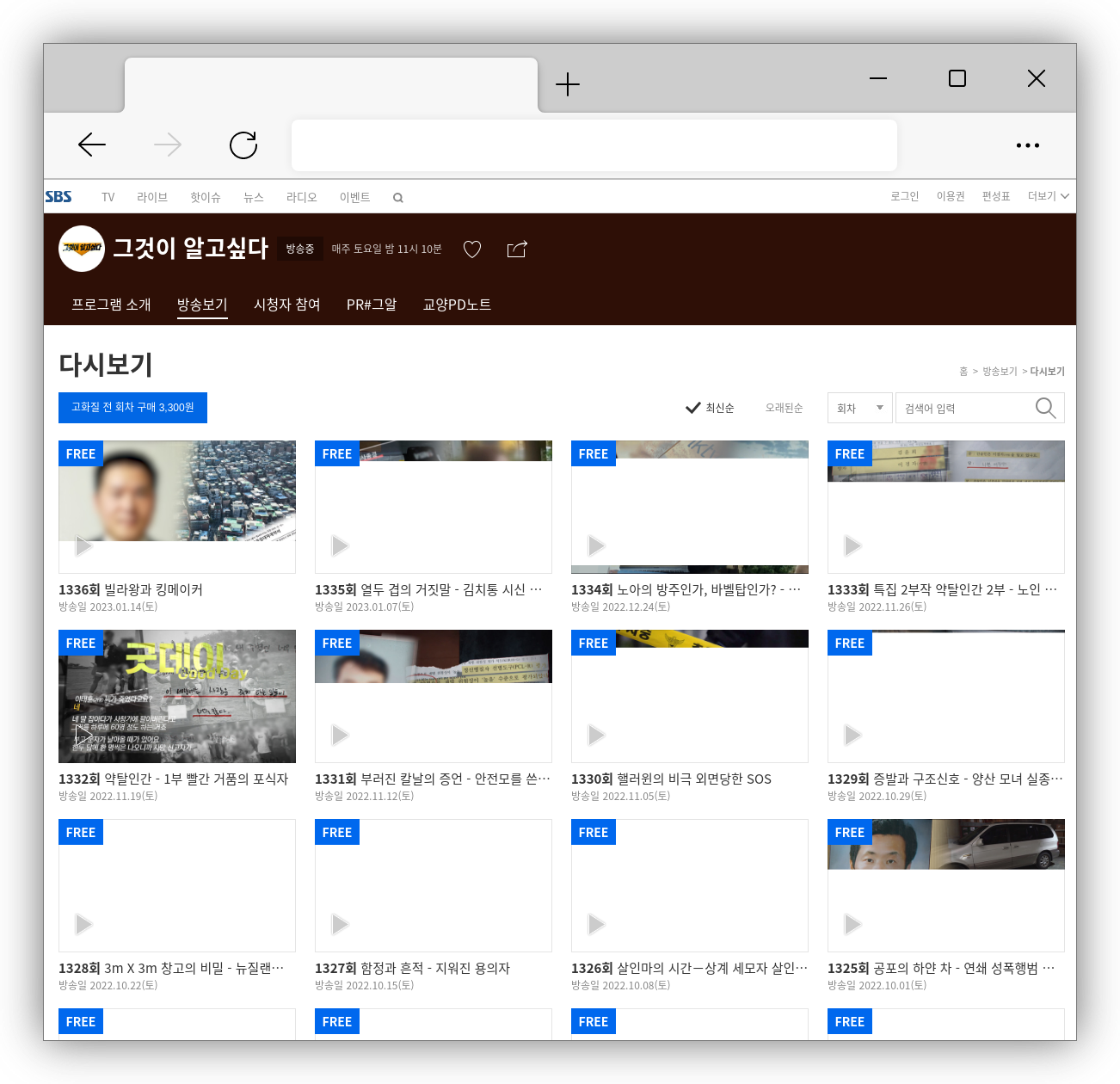Toggle the 방송중 status badge
Viewport: 1120px width, 1084px height.
[299, 249]
